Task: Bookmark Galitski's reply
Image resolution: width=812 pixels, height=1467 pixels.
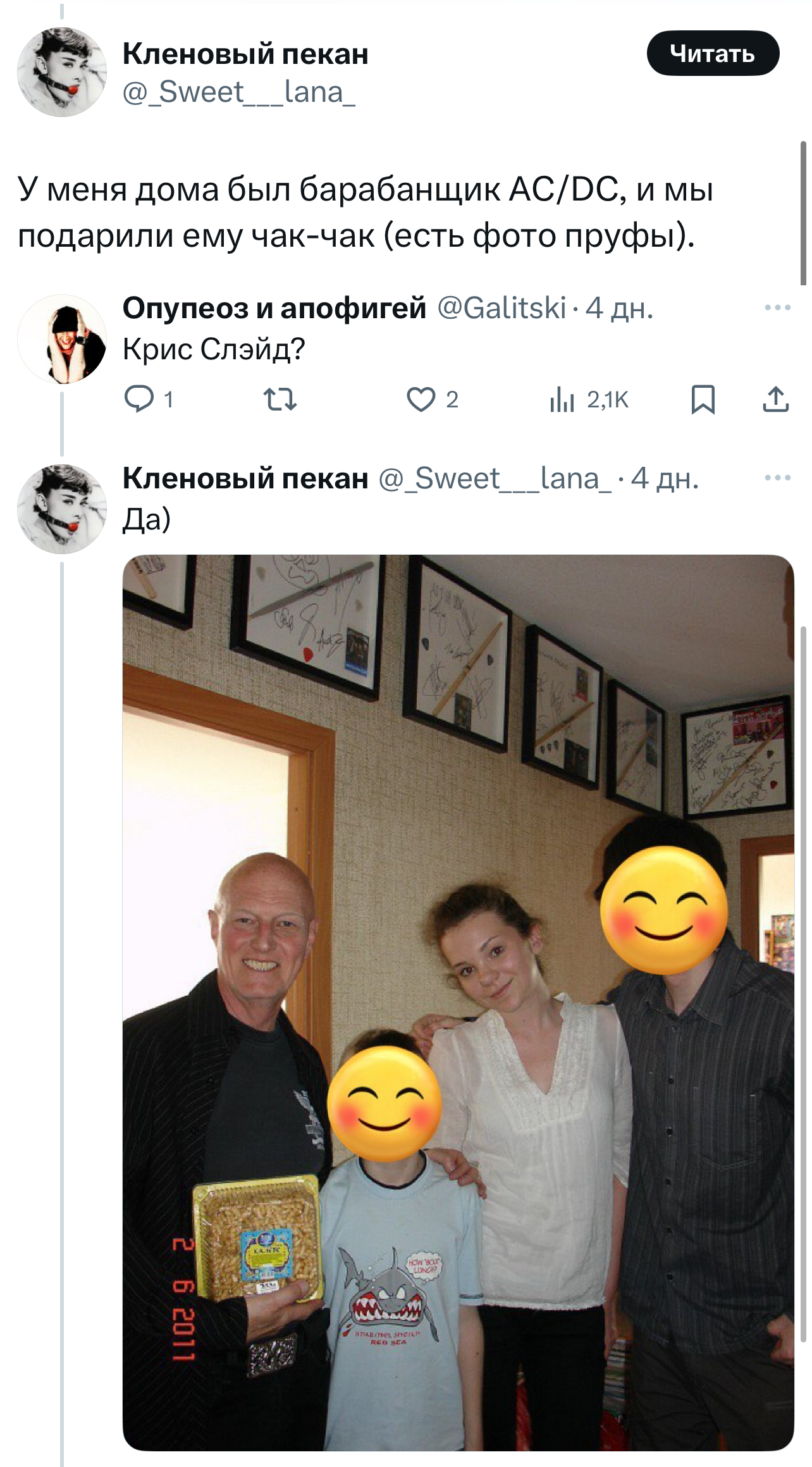Action: [x=703, y=399]
